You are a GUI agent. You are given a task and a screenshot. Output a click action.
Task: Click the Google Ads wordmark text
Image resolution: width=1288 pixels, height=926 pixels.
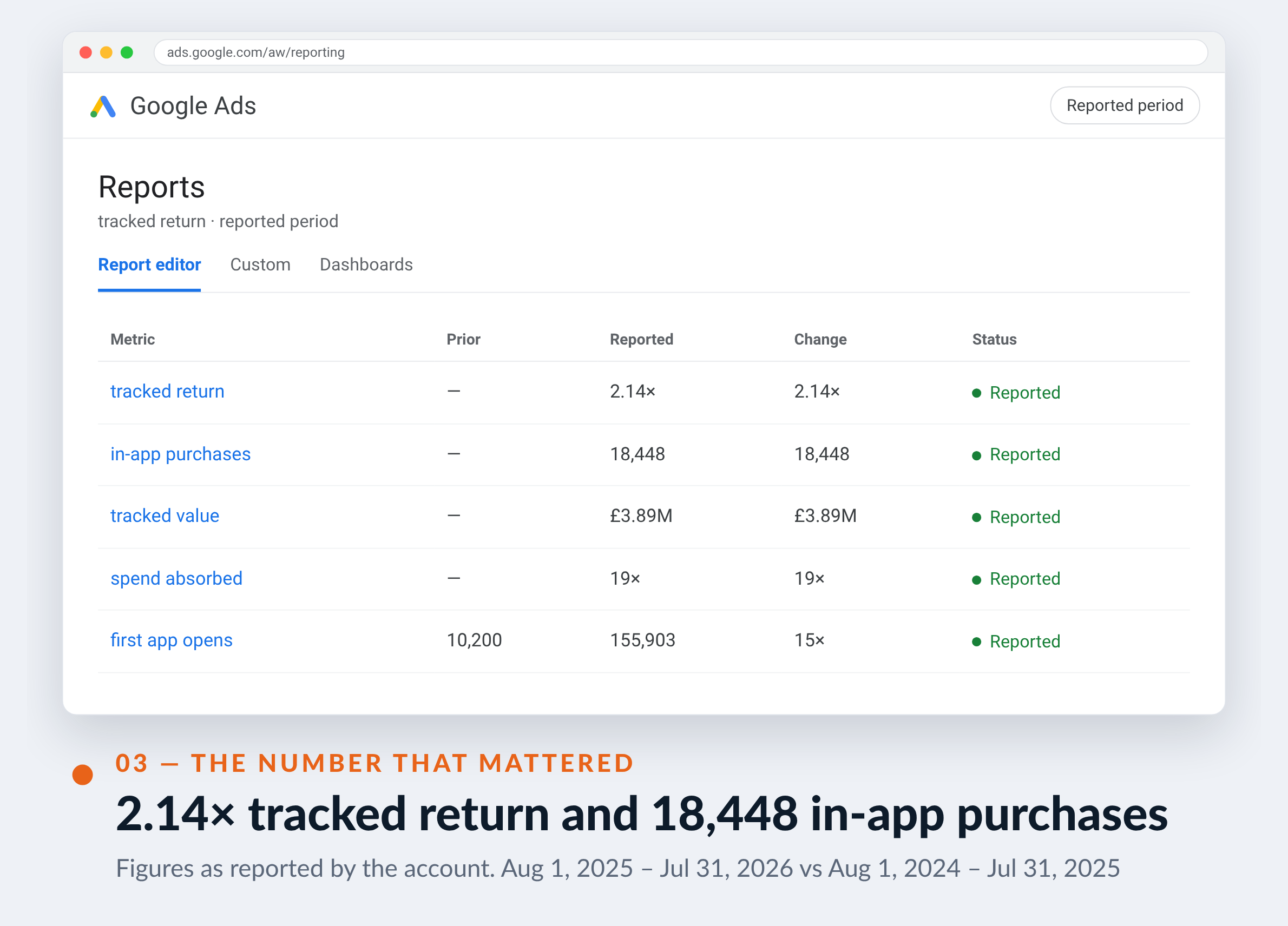[193, 106]
